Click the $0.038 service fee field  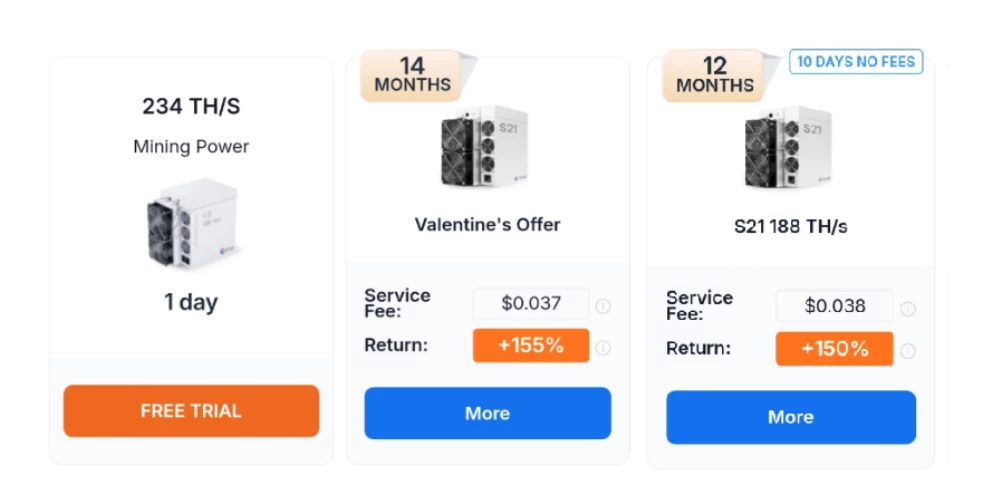[834, 306]
